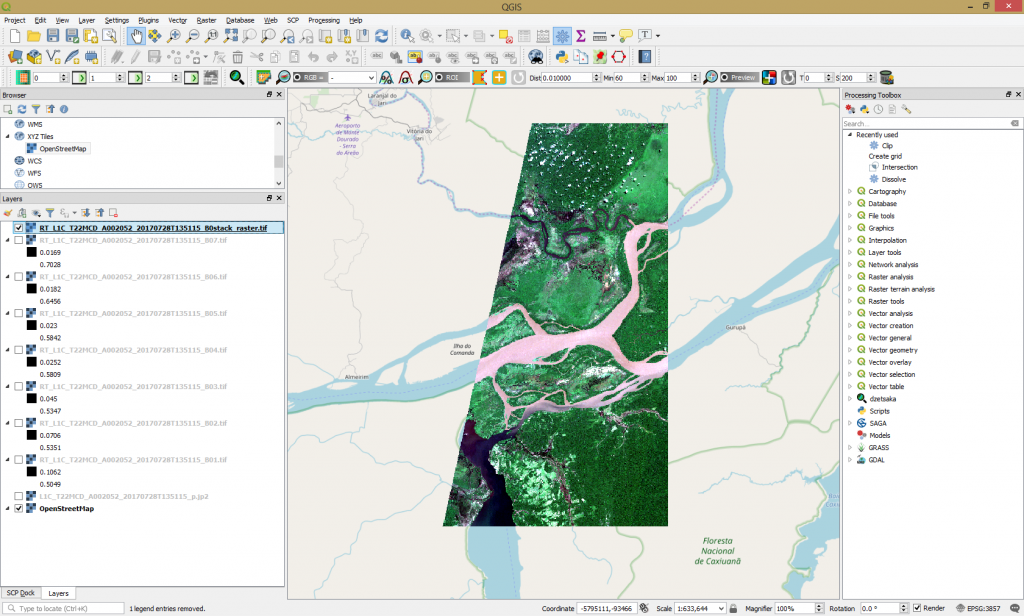This screenshot has width=1024, height=616.
Task: Click the Save Project icon
Action: (53, 36)
